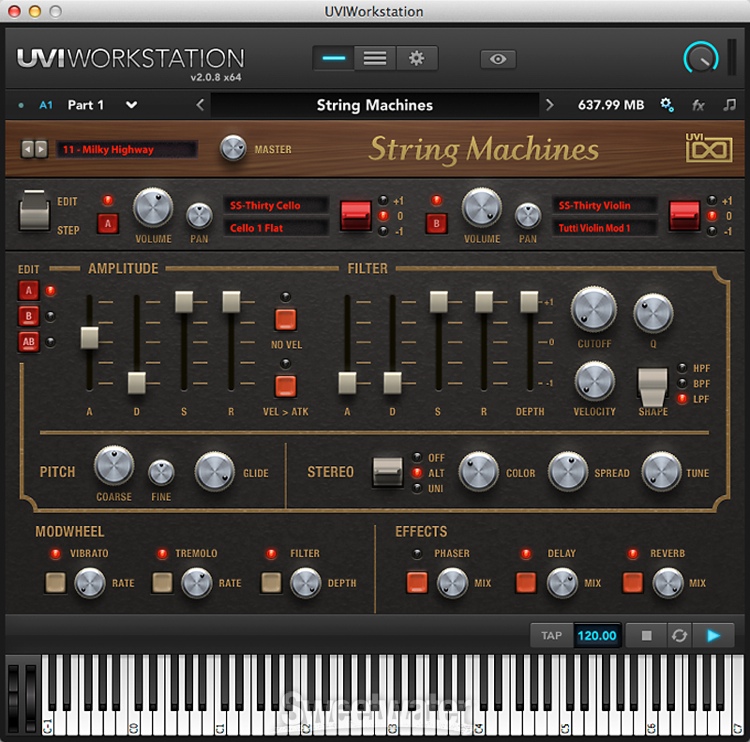Image resolution: width=750 pixels, height=742 pixels.
Task: Click the 120.00 tempo field
Action: pos(597,635)
